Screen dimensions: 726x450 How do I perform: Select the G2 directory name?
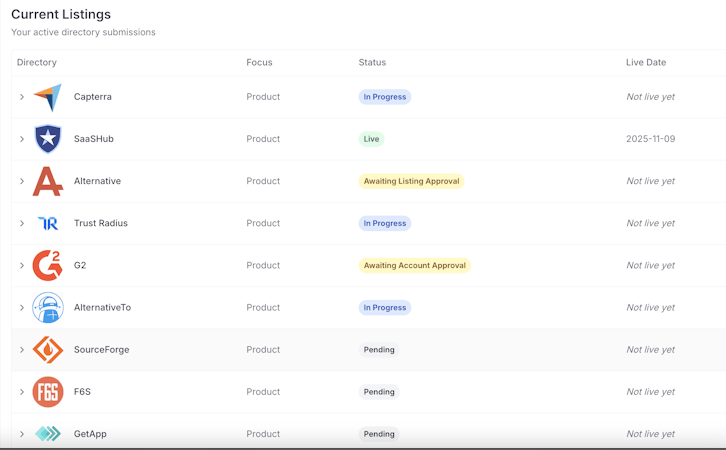80,265
